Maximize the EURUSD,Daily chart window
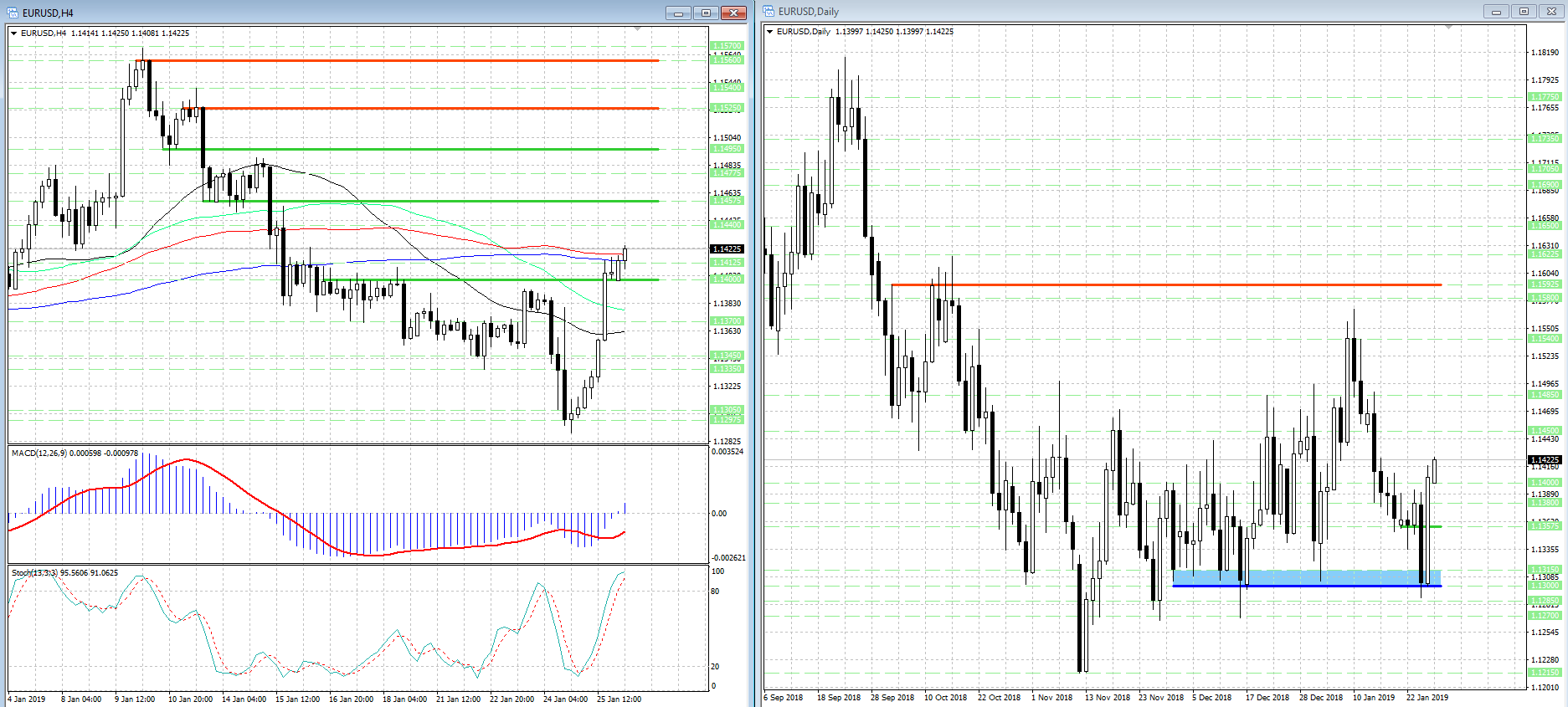This screenshot has width=1568, height=707. 1524,11
